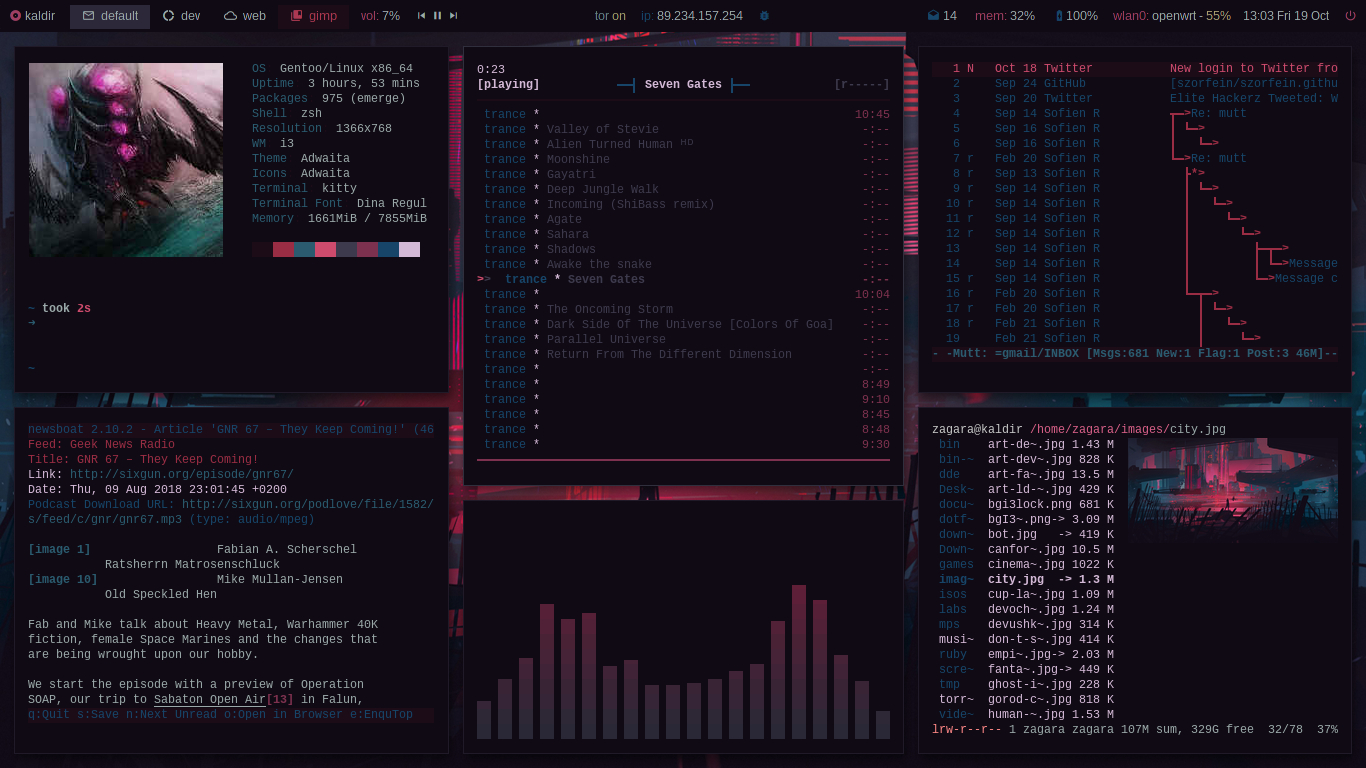This screenshot has height=768, width=1366.
Task: Switch to the gimp workspace
Action: 314,16
